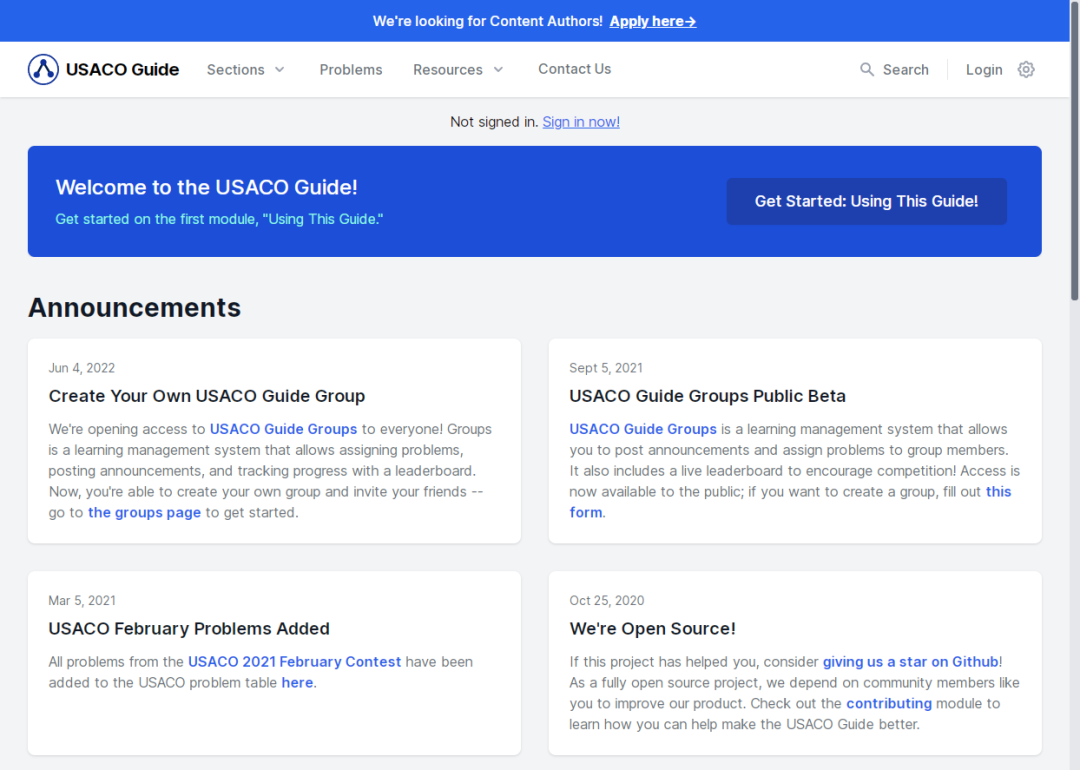
Task: Click the Apply here link in banner
Action: coord(652,21)
